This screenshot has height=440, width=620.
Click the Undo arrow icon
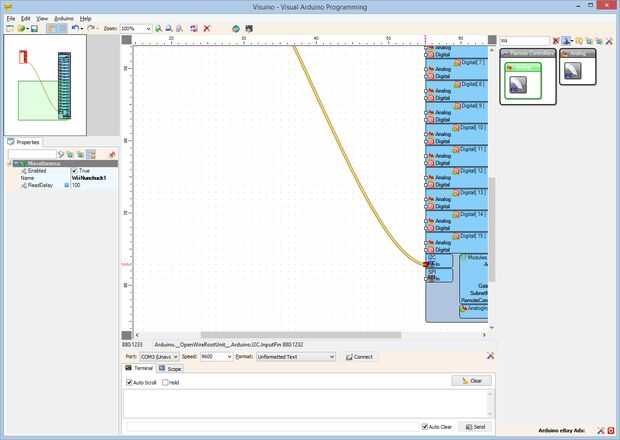pos(75,28)
